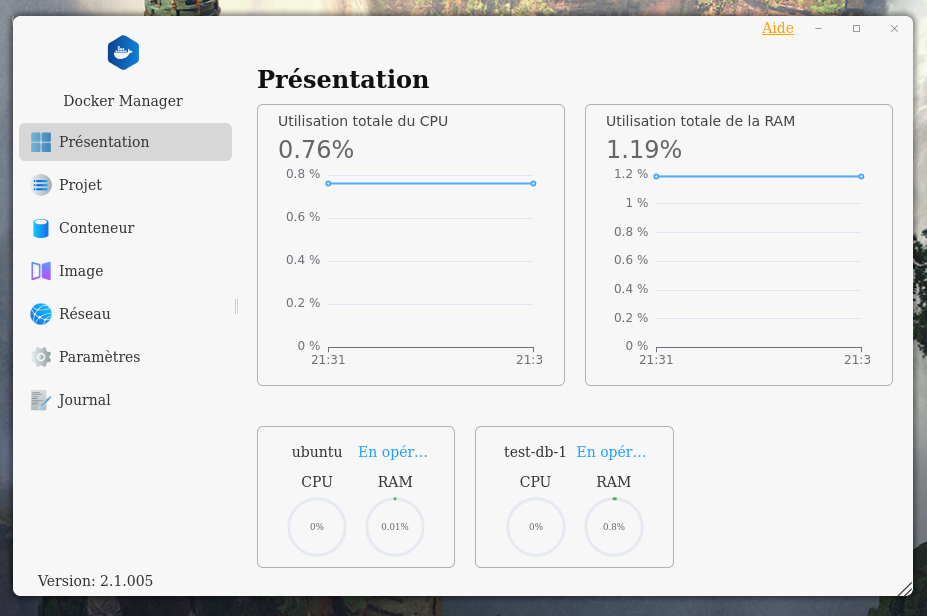Click the Réseau globe icon
Screen dimensions: 927x616
click(x=41, y=314)
